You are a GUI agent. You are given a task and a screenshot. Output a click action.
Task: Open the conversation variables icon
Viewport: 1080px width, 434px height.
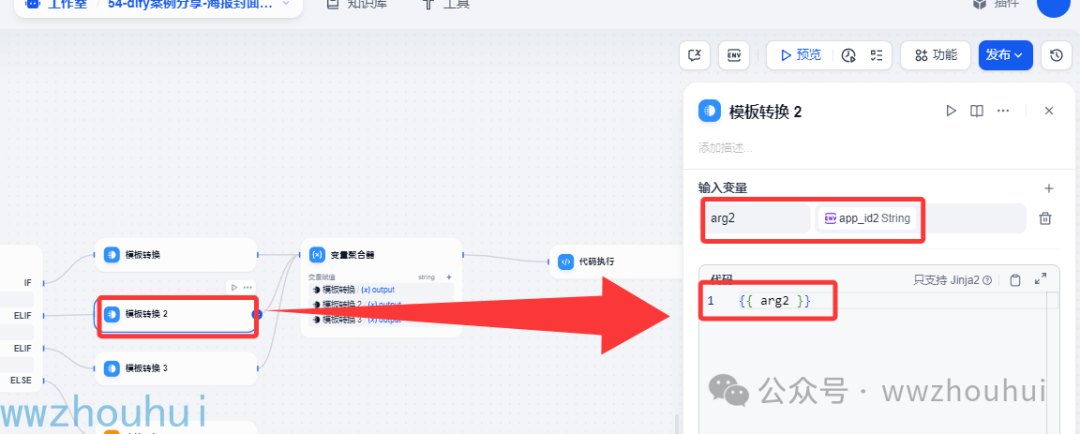[694, 56]
